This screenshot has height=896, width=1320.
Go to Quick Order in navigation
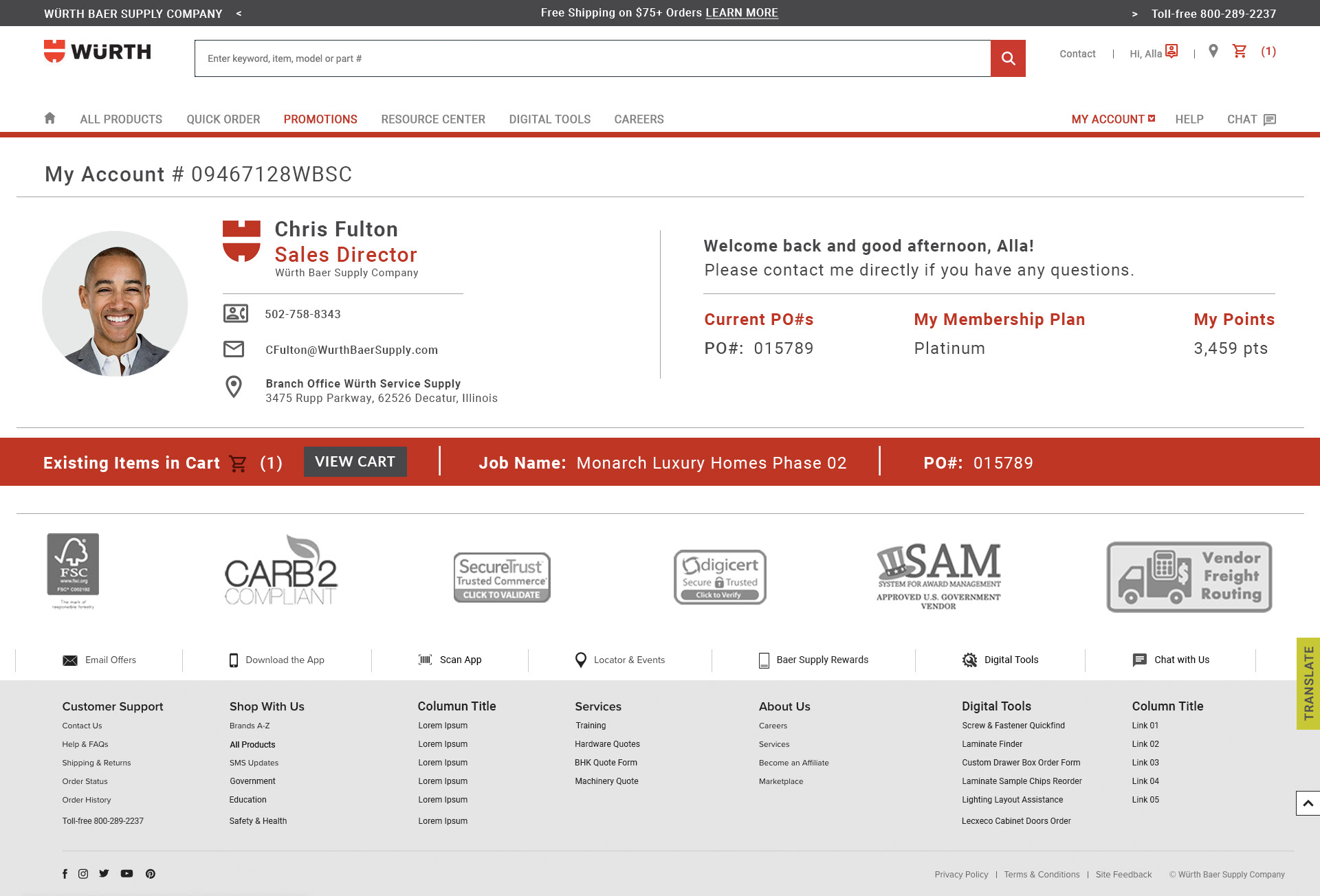223,120
